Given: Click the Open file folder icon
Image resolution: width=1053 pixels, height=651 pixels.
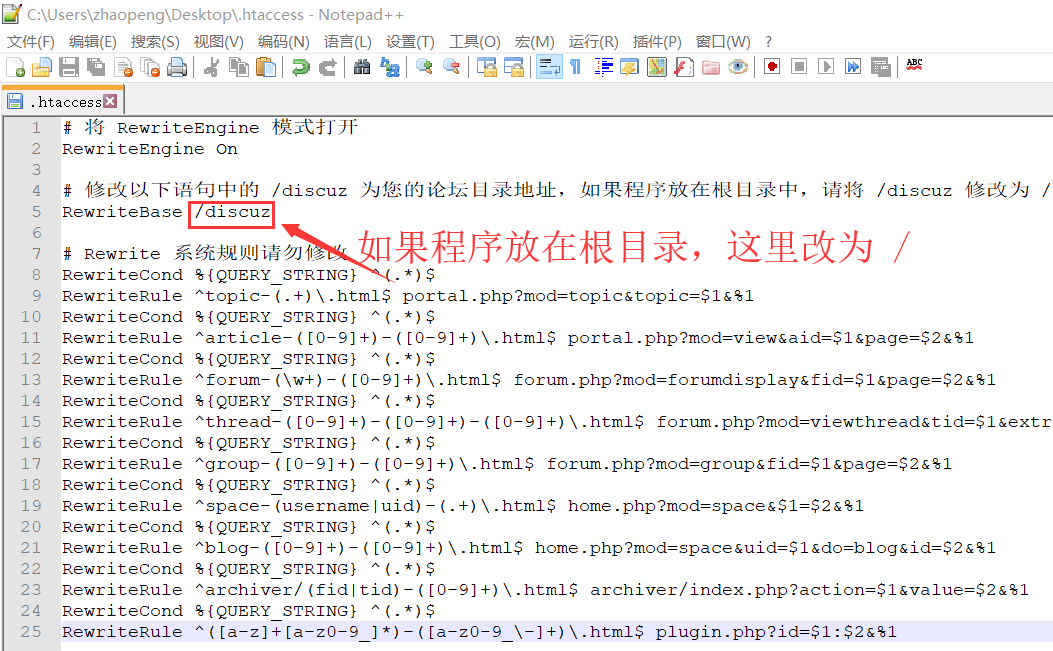Looking at the screenshot, I should pyautogui.click(x=42, y=67).
